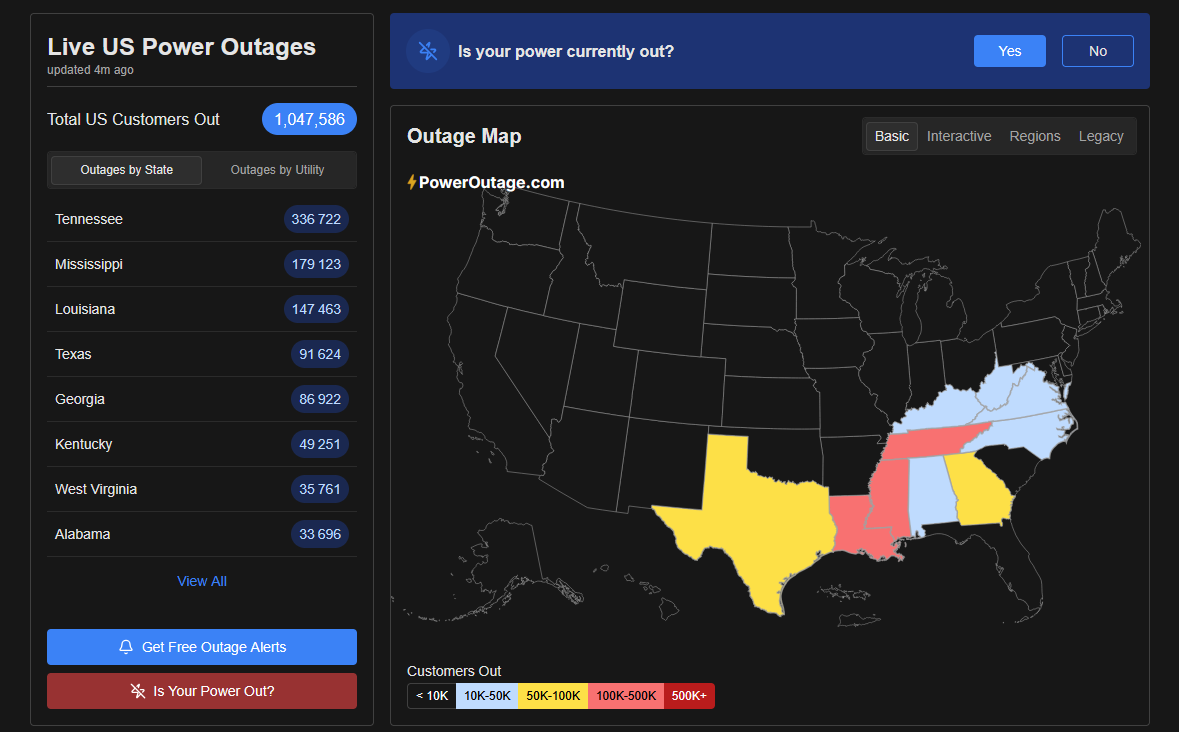Click the PowerOutage.com lightning bolt logo
Viewport: 1179px width, 732px height.
click(412, 181)
